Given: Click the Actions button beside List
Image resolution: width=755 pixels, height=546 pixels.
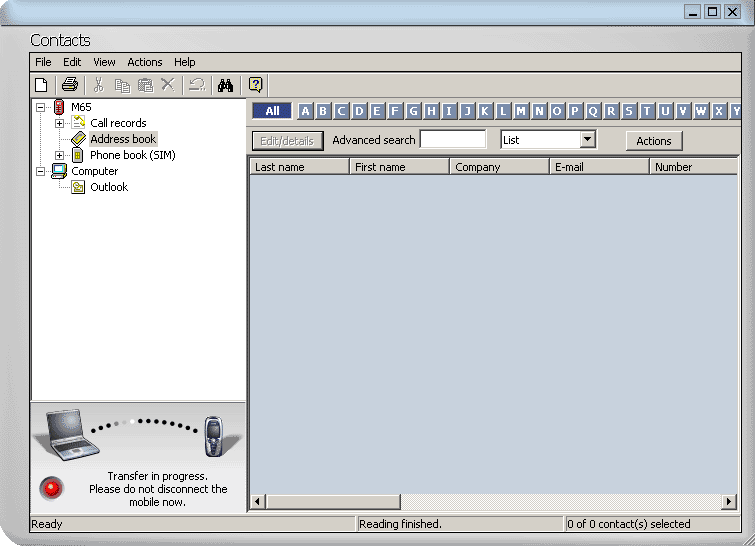Looking at the screenshot, I should 654,141.
